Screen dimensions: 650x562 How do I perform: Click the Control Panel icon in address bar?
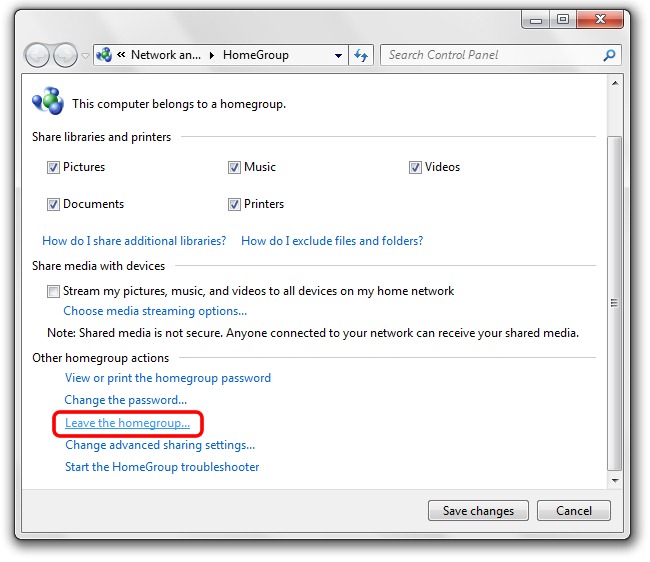104,55
